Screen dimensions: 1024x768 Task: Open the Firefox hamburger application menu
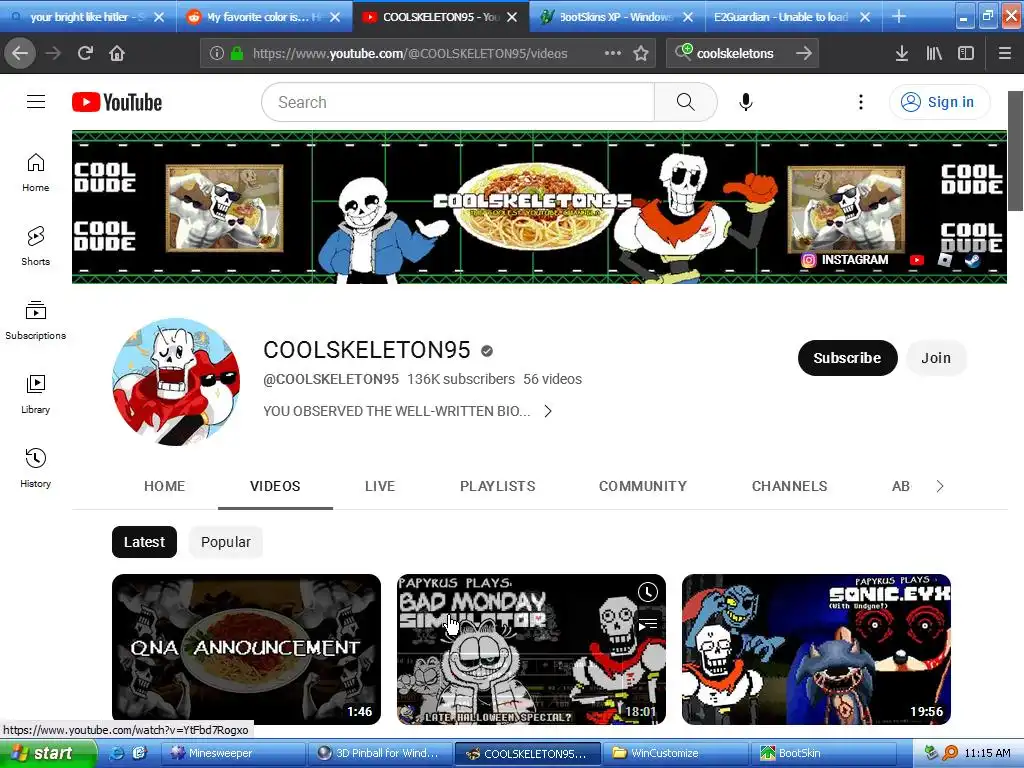click(1005, 53)
